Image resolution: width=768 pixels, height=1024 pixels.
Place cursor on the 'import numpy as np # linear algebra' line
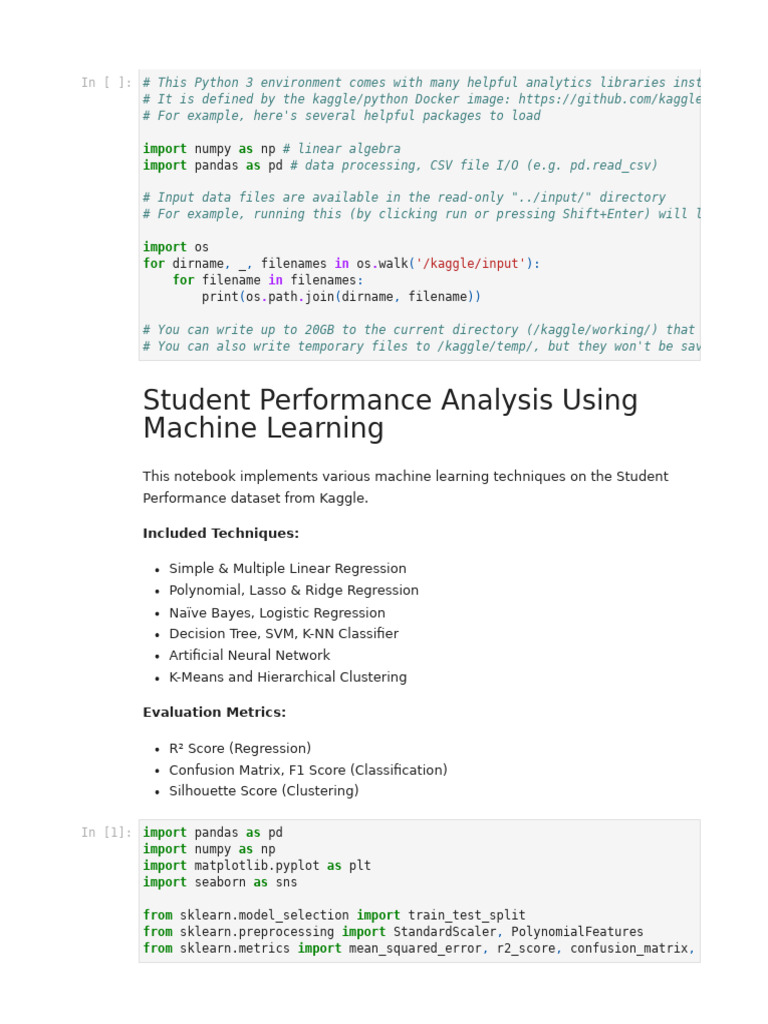(271, 149)
